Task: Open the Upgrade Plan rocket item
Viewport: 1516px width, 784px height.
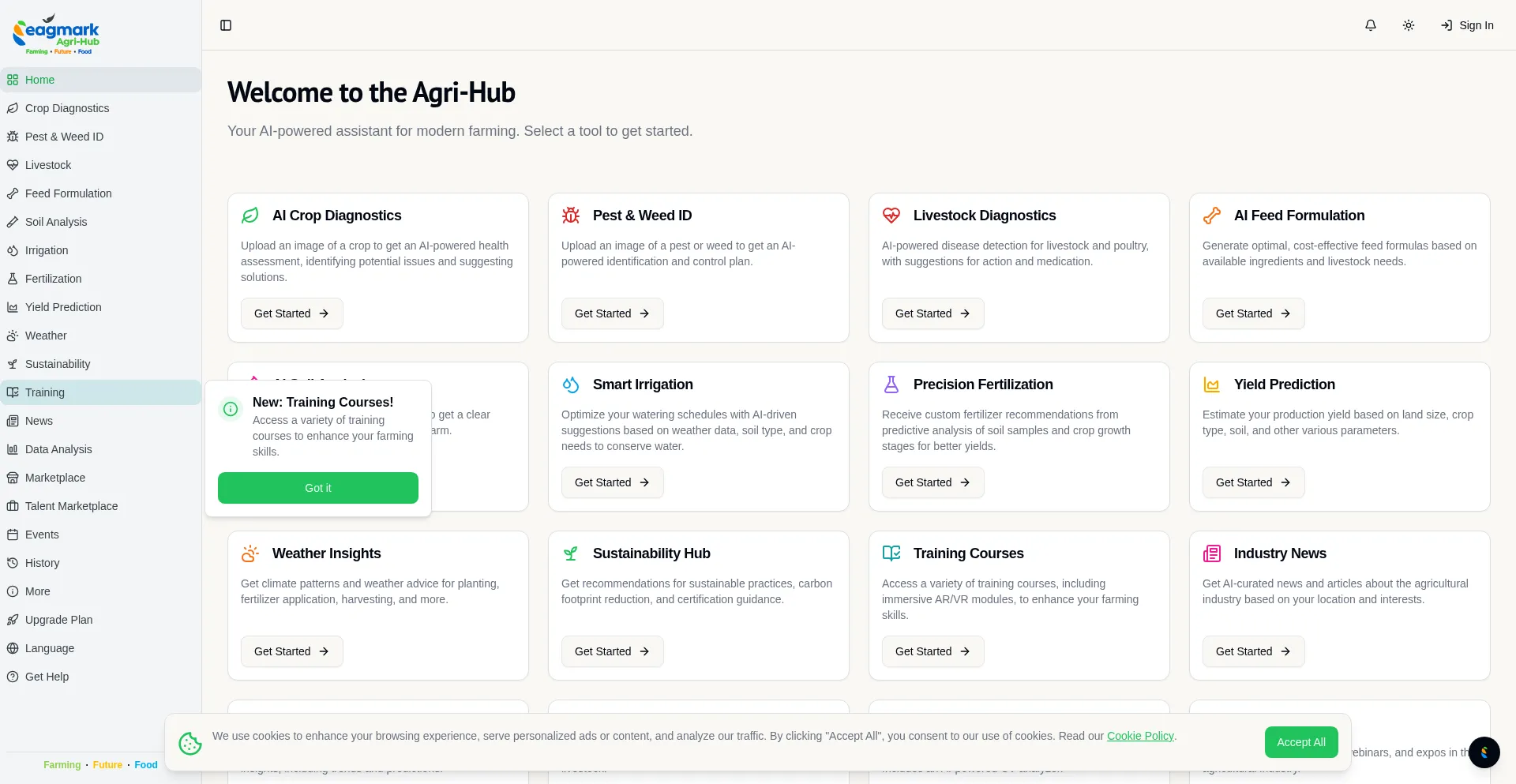Action: coord(58,620)
